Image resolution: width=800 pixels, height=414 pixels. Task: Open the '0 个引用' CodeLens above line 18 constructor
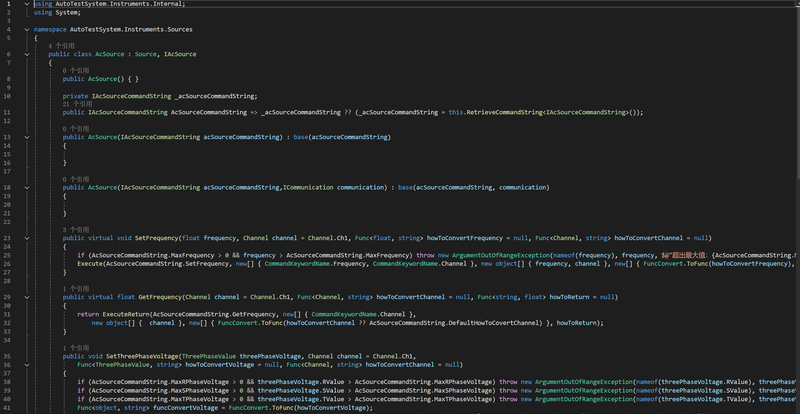coord(76,179)
